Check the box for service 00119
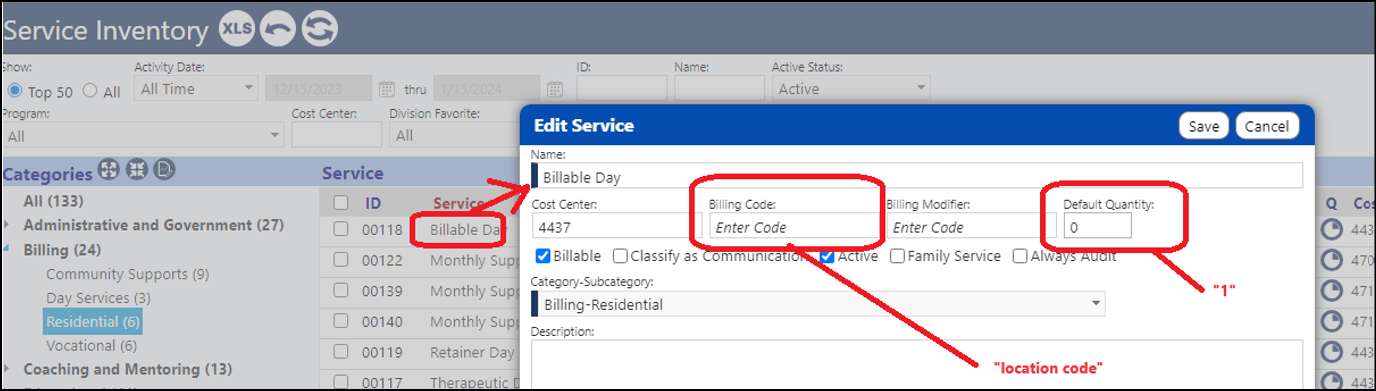Viewport: 1376px width, 391px height. coord(340,352)
